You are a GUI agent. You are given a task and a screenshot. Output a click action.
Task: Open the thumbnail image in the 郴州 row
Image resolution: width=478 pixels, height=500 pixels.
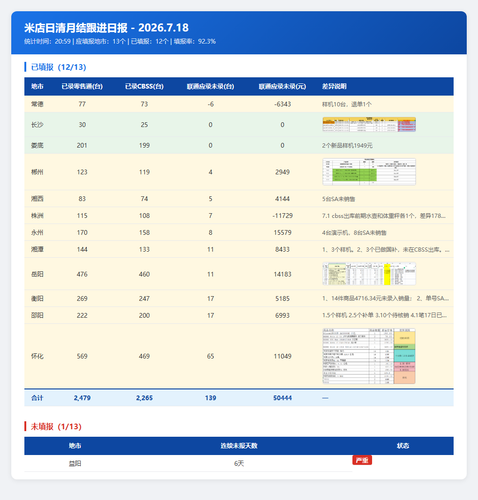369,172
